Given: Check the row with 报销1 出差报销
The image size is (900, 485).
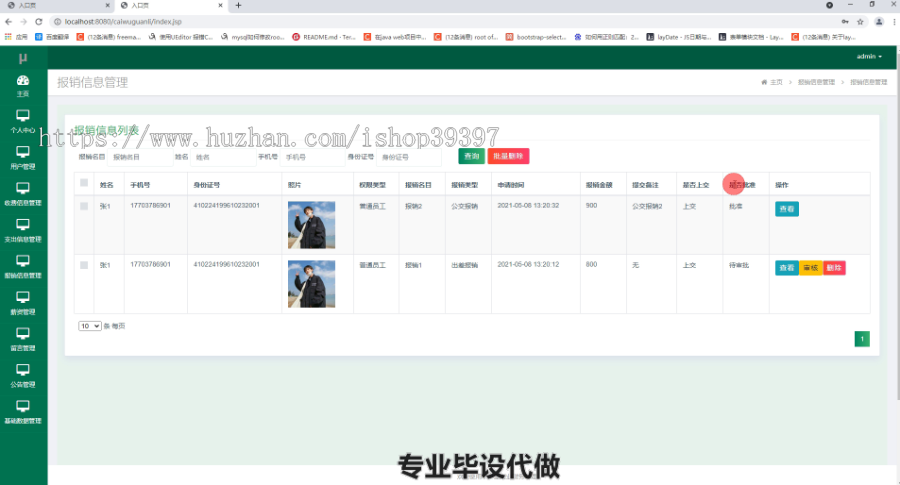Looking at the screenshot, I should point(84,265).
